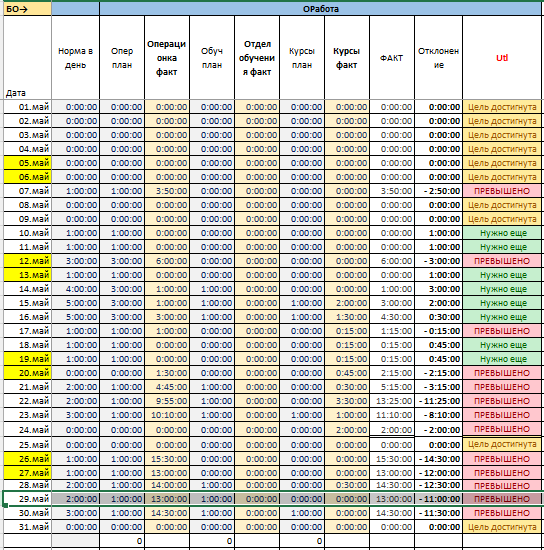The height and width of the screenshot is (550, 544).
Task: Select the yellow 19.май date cell
Action: (x=27, y=359)
